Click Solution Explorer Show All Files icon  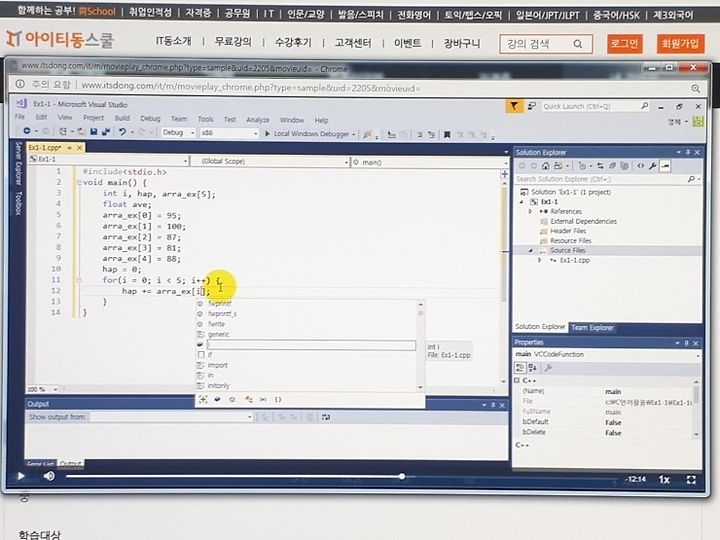tap(624, 166)
